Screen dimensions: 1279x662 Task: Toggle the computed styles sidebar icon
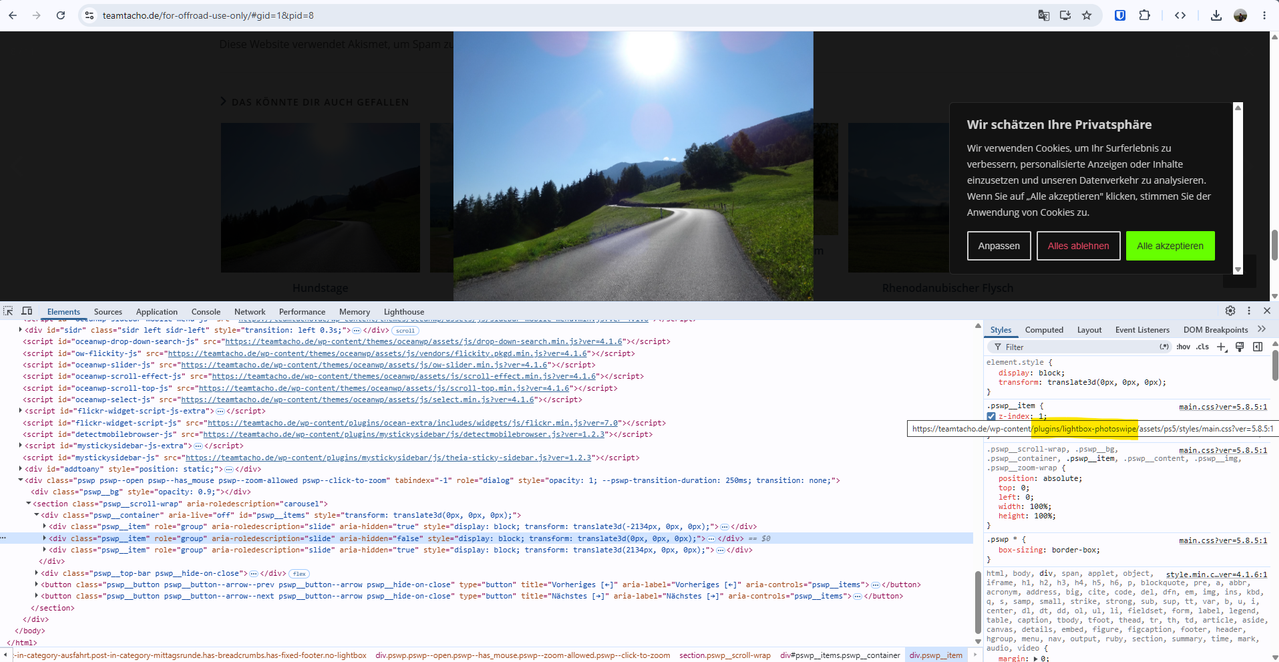point(1256,347)
